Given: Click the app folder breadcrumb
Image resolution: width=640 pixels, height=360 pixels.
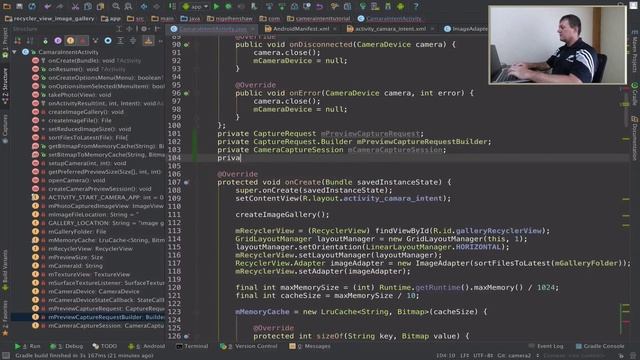Looking at the screenshot, I should point(111,19).
